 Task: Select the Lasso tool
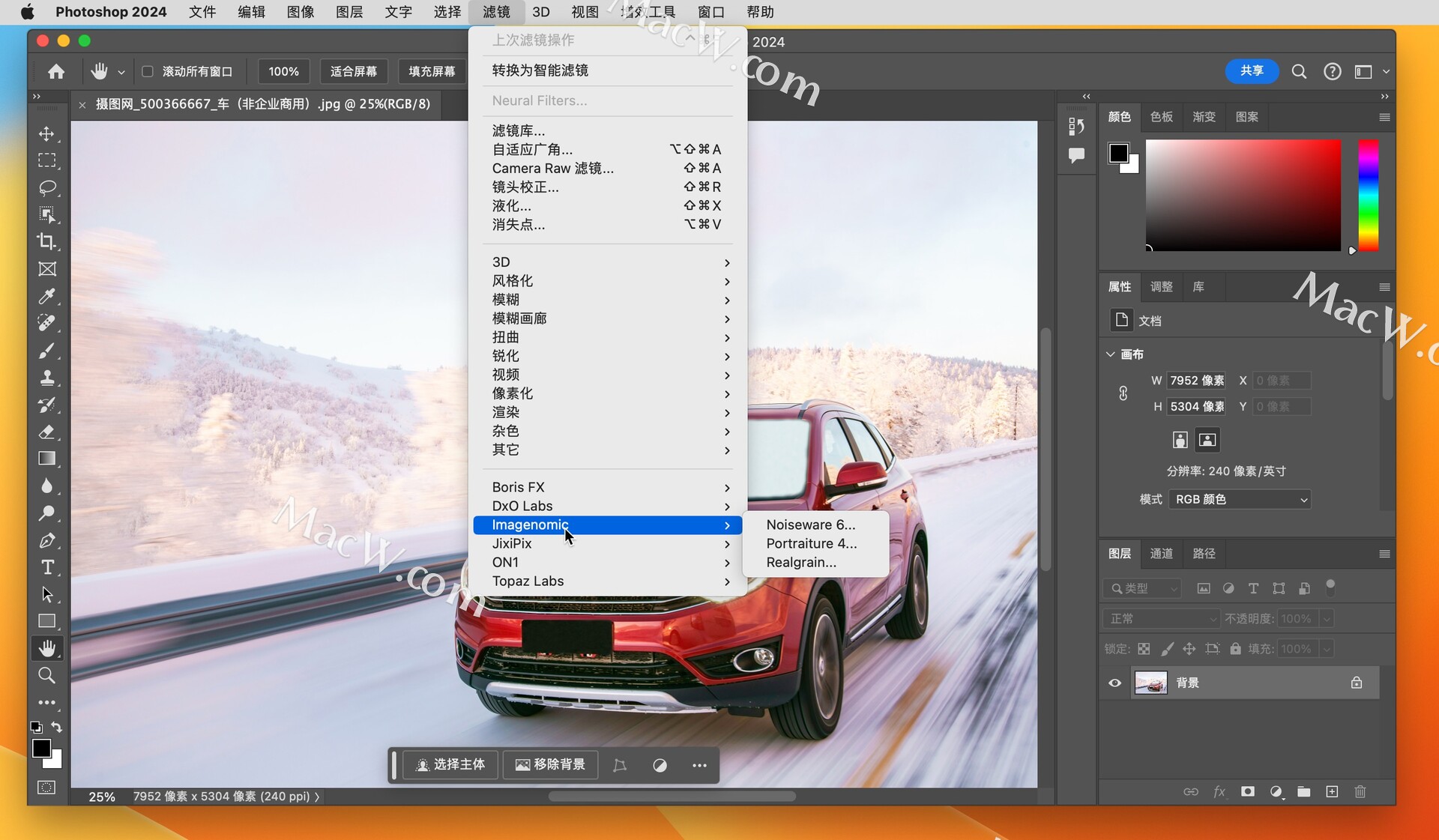point(46,187)
